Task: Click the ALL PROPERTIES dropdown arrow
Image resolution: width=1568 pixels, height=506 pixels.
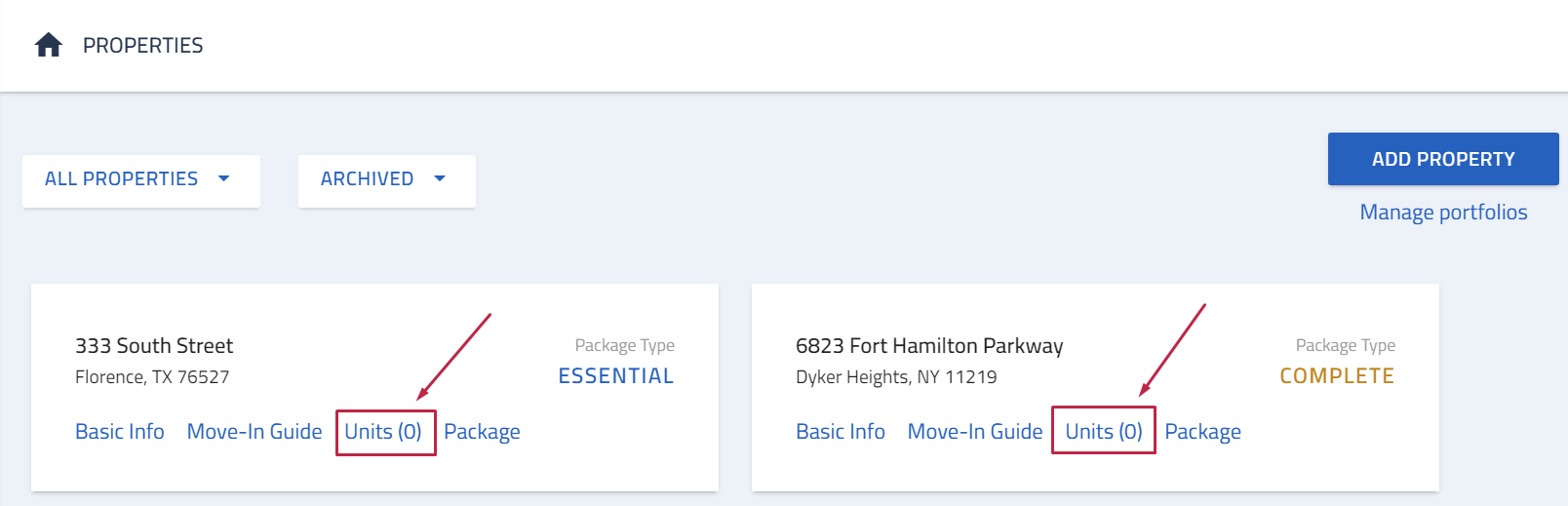Action: click(x=224, y=178)
